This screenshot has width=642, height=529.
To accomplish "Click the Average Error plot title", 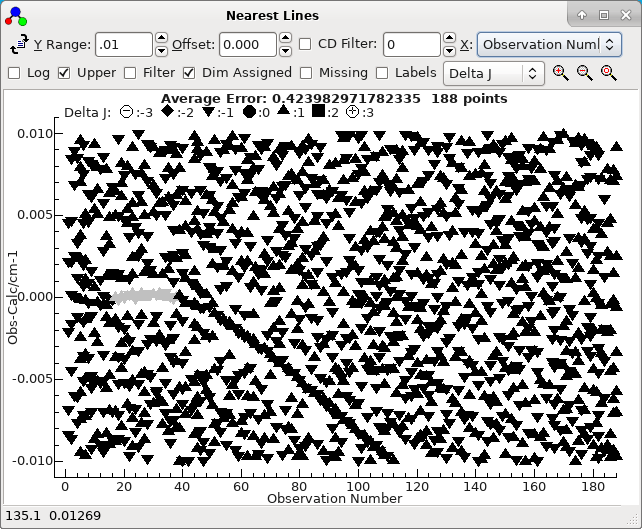I will (x=334, y=99).
